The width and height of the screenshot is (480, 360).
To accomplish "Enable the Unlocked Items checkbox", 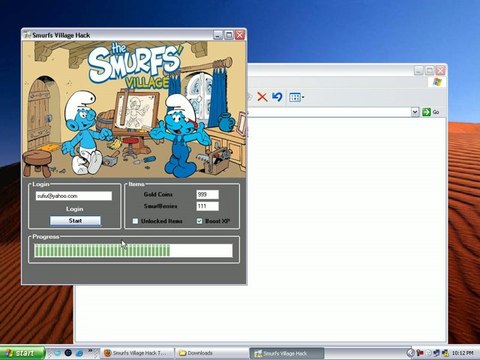I will coord(135,221).
